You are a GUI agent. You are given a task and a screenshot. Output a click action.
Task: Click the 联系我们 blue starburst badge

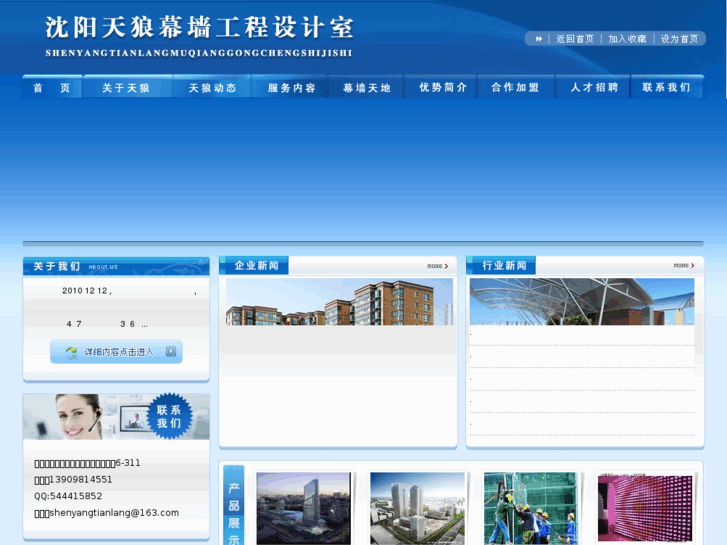pyautogui.click(x=169, y=416)
